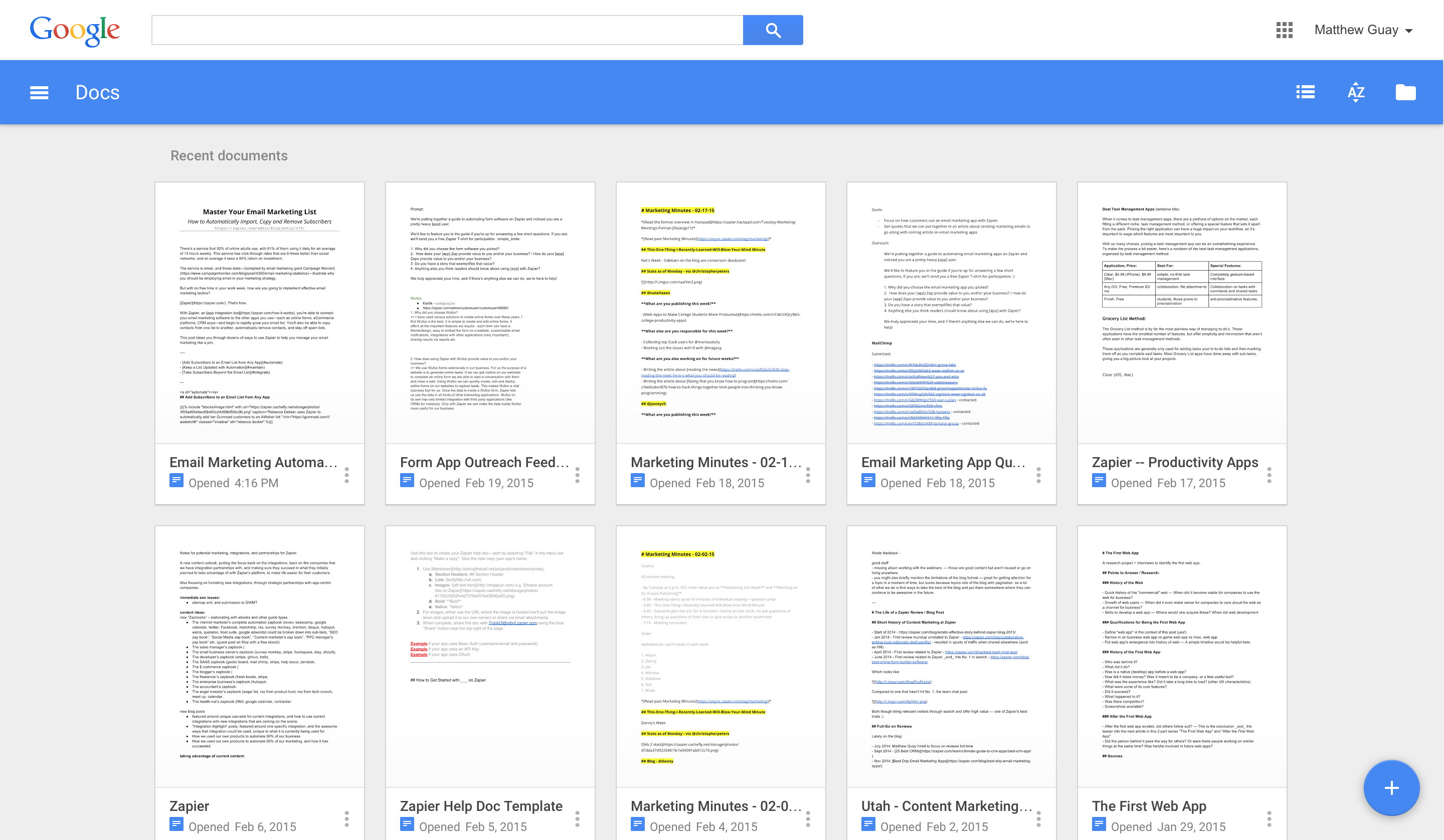Viewport: 1444px width, 840px height.
Task: Open the Marketing Minutes 02-02-15 thumbnail
Action: point(721,657)
